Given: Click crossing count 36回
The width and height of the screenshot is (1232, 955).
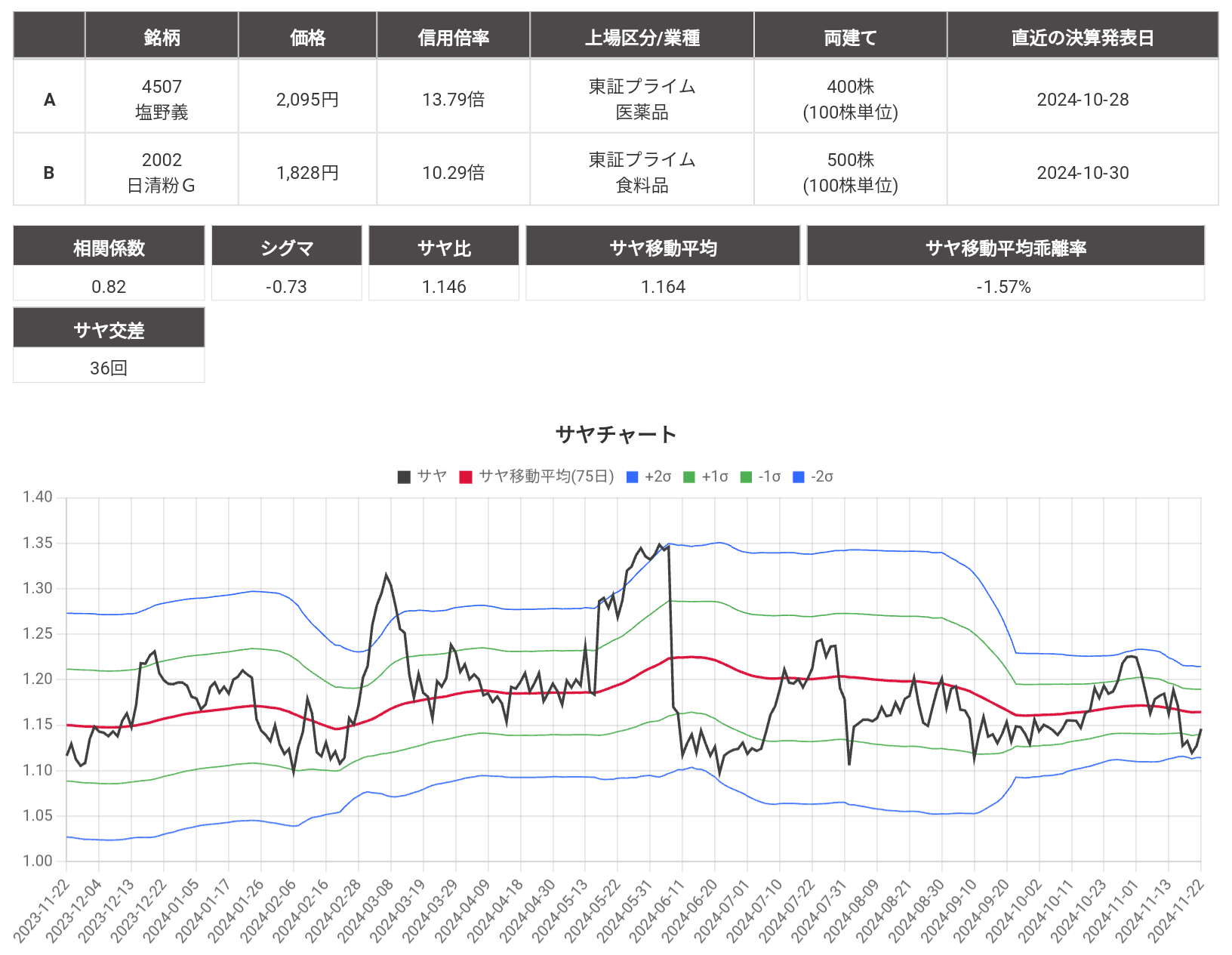Looking at the screenshot, I should (x=109, y=368).
